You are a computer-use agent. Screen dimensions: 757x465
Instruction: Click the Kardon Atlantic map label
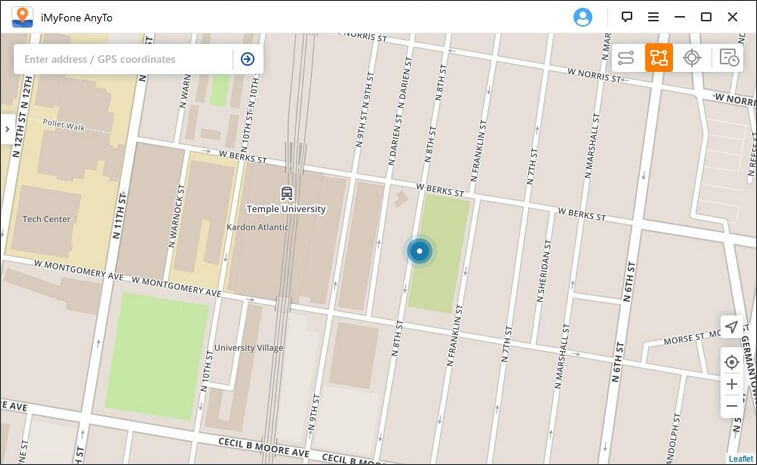click(257, 227)
